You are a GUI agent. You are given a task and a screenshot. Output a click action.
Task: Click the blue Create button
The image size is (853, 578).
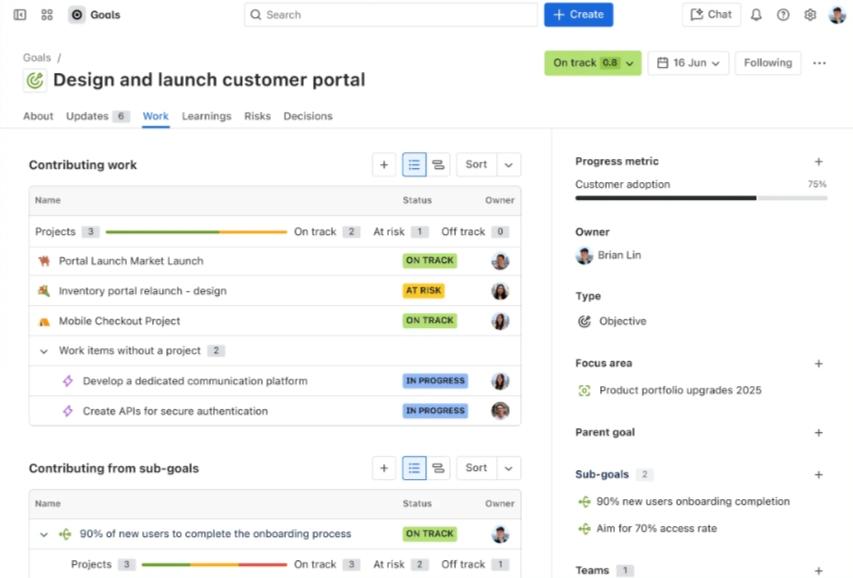pos(578,15)
